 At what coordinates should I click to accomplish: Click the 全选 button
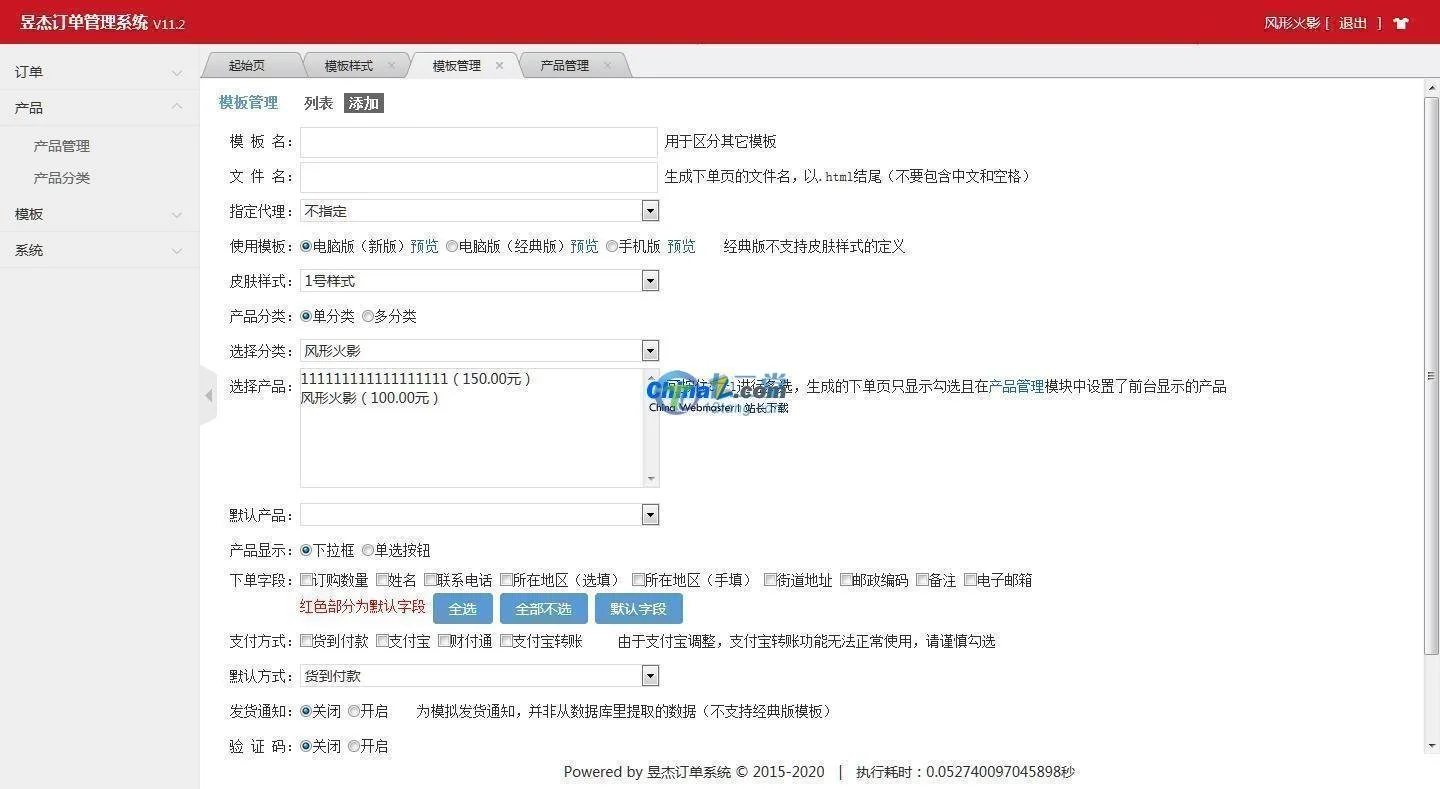(x=462, y=609)
